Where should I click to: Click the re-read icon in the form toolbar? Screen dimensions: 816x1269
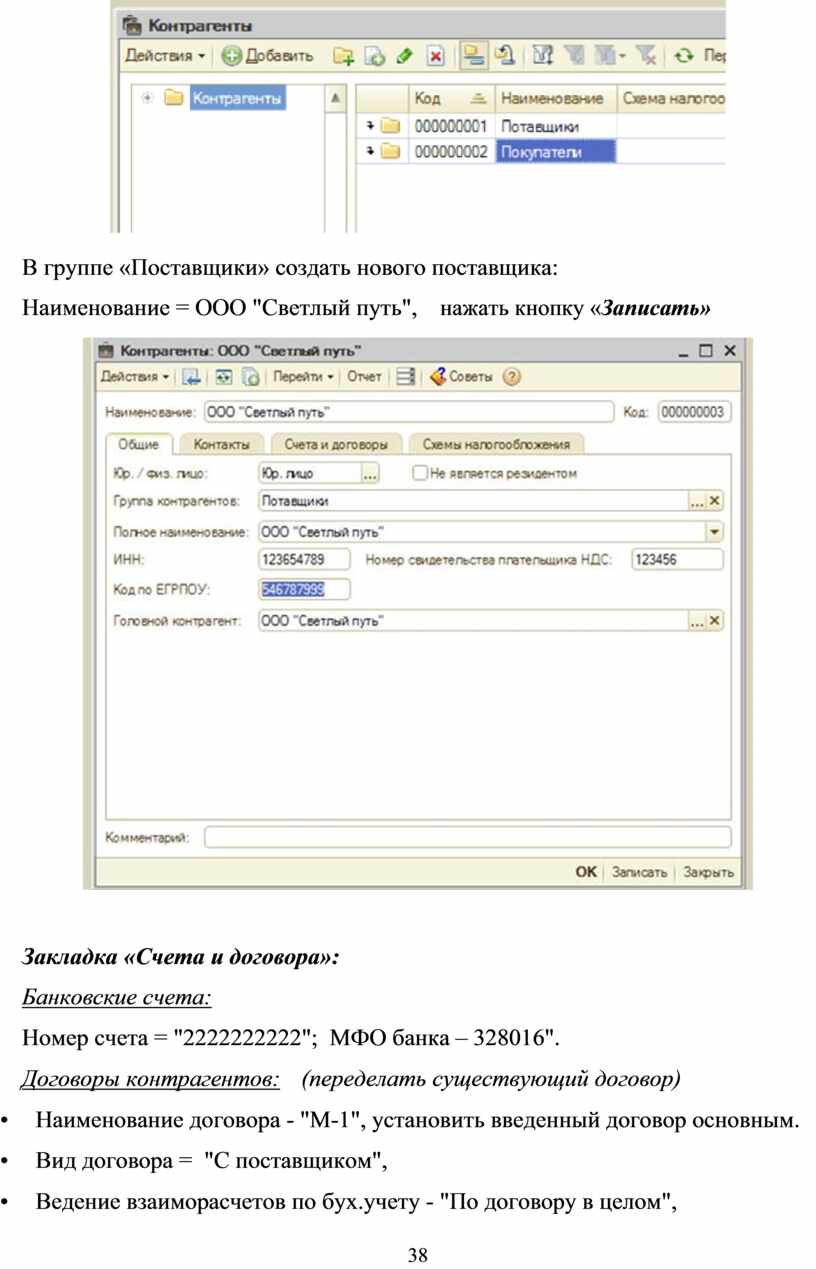tap(223, 377)
